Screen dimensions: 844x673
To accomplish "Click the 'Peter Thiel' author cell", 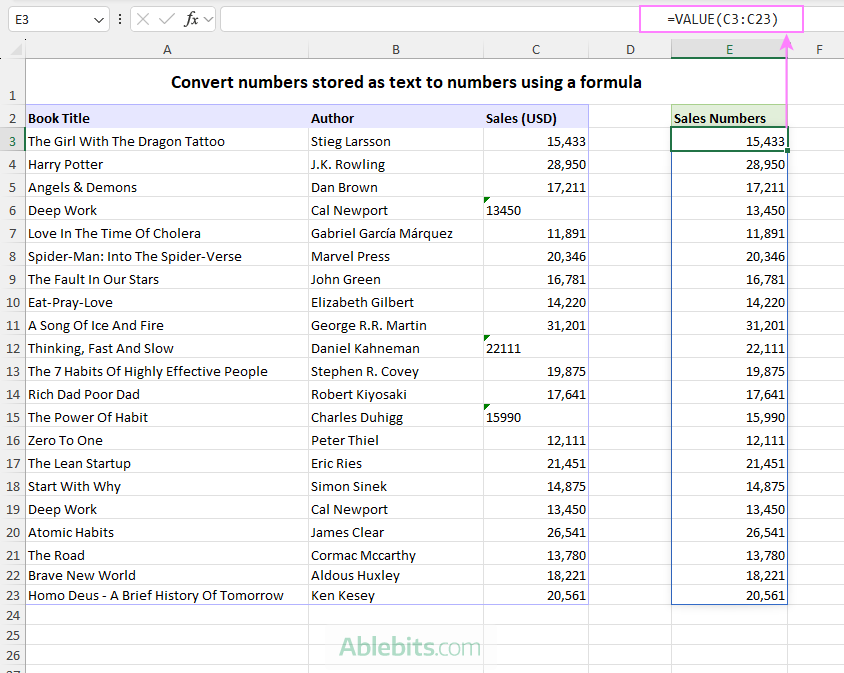I will [x=396, y=440].
